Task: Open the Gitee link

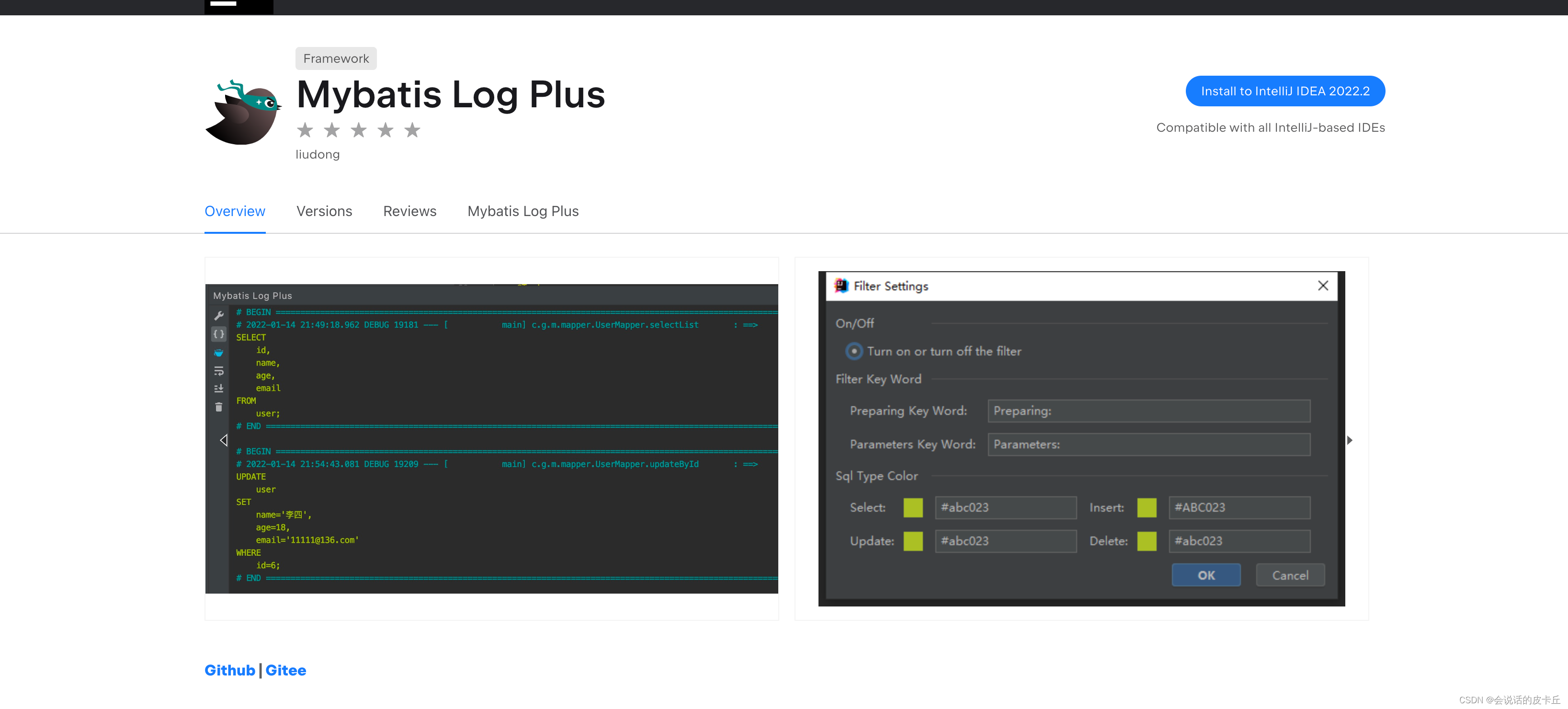Action: point(285,670)
